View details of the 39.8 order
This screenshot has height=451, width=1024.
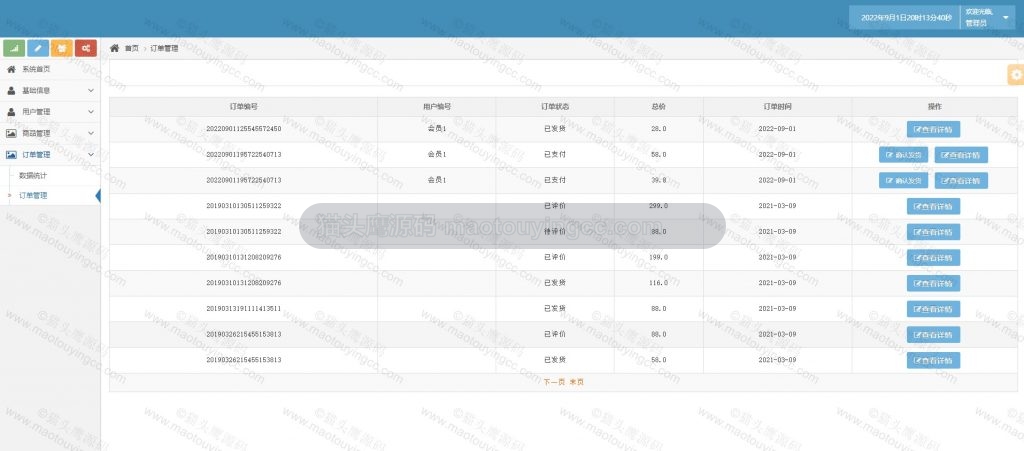click(x=961, y=181)
